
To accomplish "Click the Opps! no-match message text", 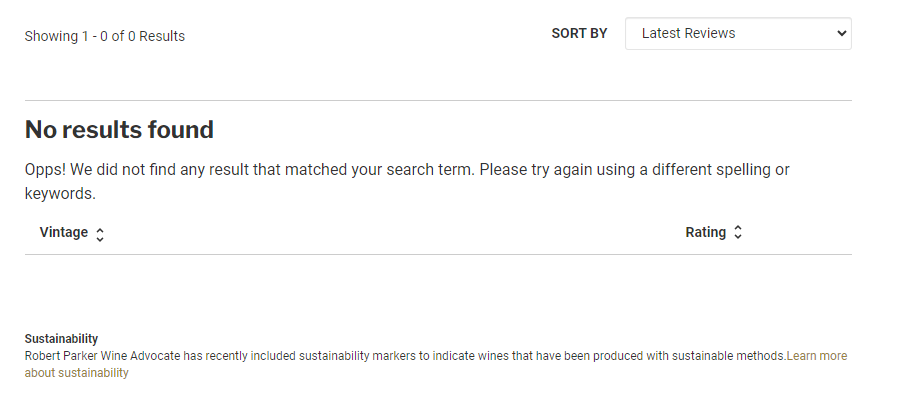I will (x=300, y=170).
